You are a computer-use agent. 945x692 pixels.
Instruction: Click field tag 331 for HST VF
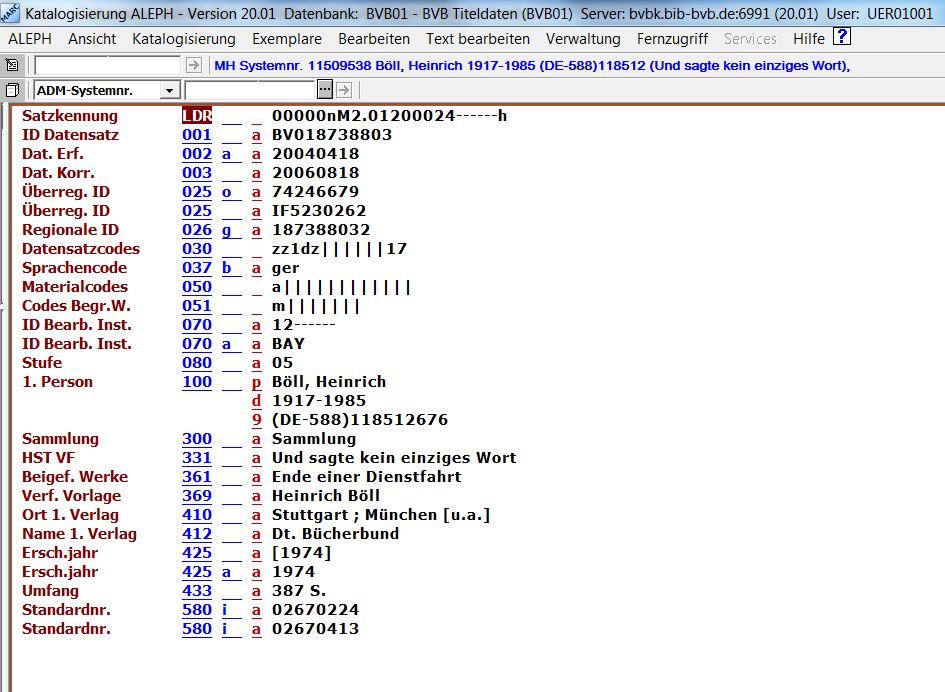(197, 458)
